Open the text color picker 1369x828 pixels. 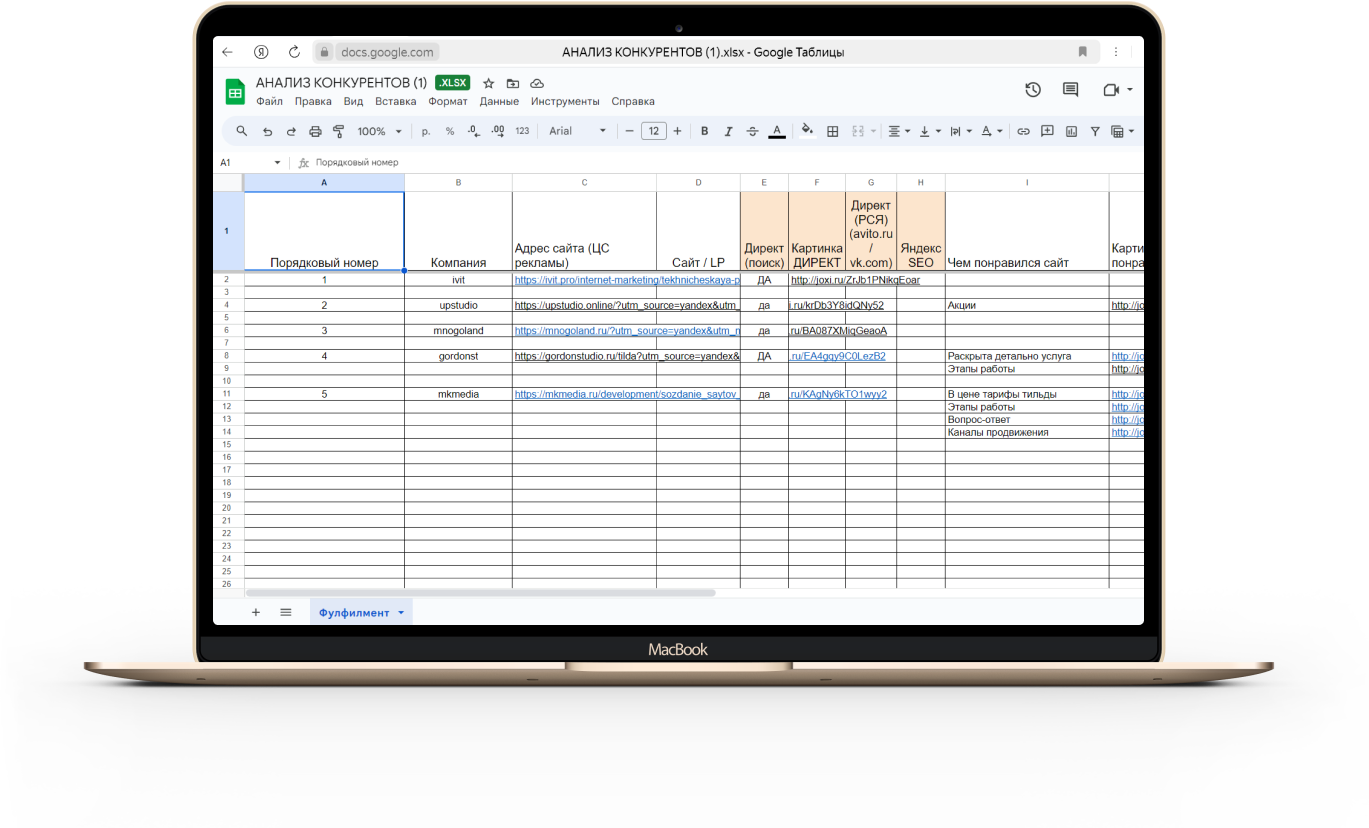pos(777,131)
